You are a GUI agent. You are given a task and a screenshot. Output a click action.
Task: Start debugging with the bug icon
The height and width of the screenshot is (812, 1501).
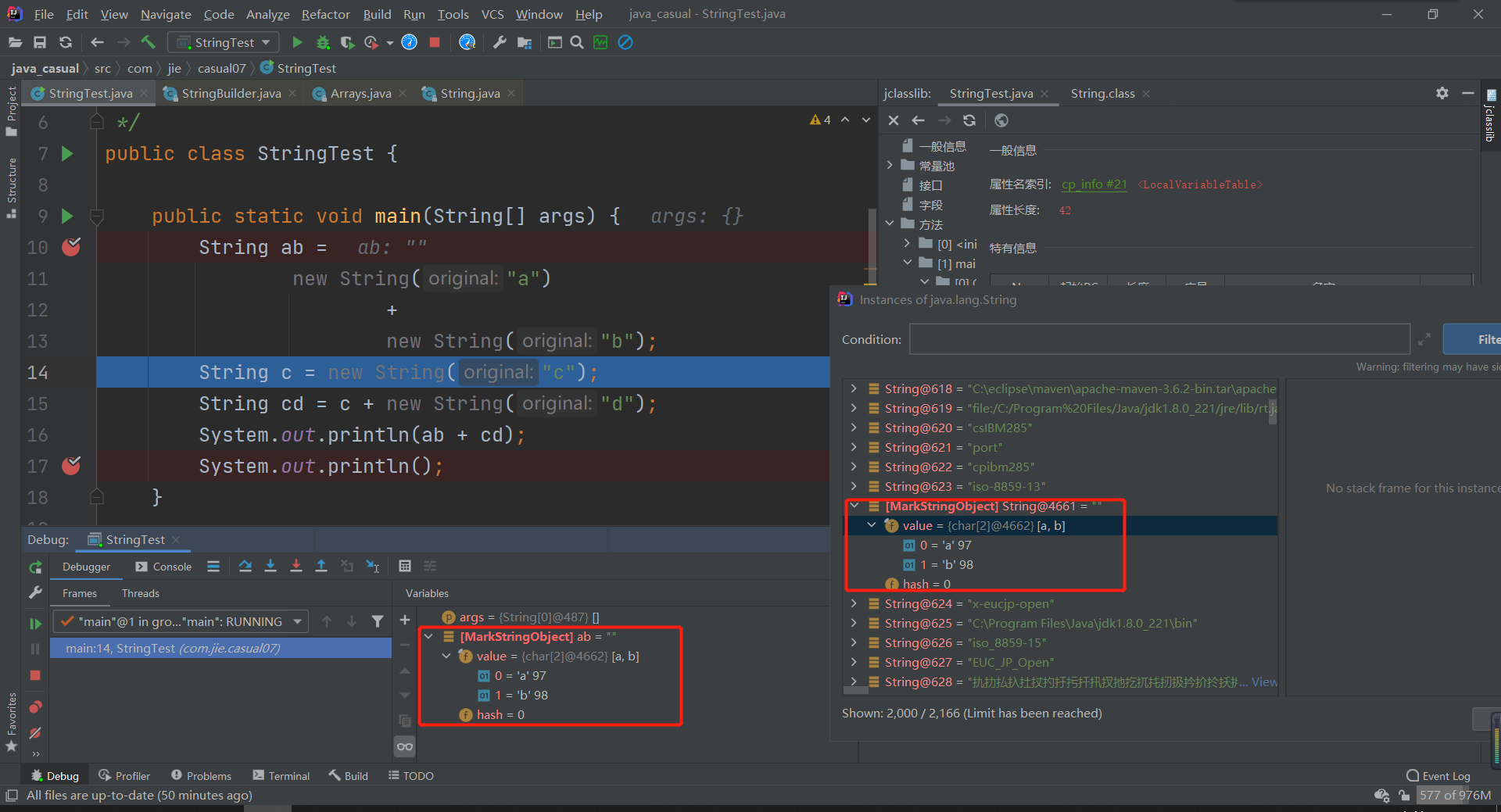click(323, 42)
